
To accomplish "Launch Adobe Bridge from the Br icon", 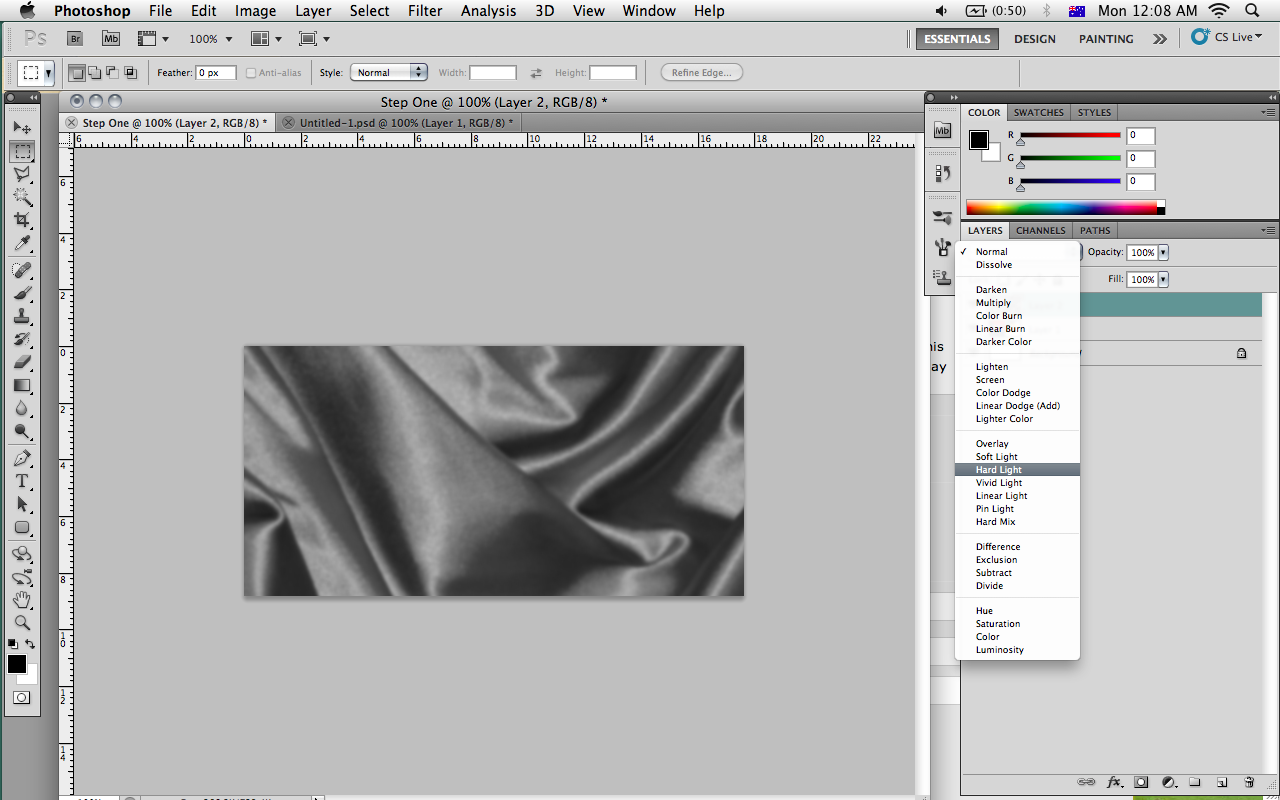I will point(75,39).
